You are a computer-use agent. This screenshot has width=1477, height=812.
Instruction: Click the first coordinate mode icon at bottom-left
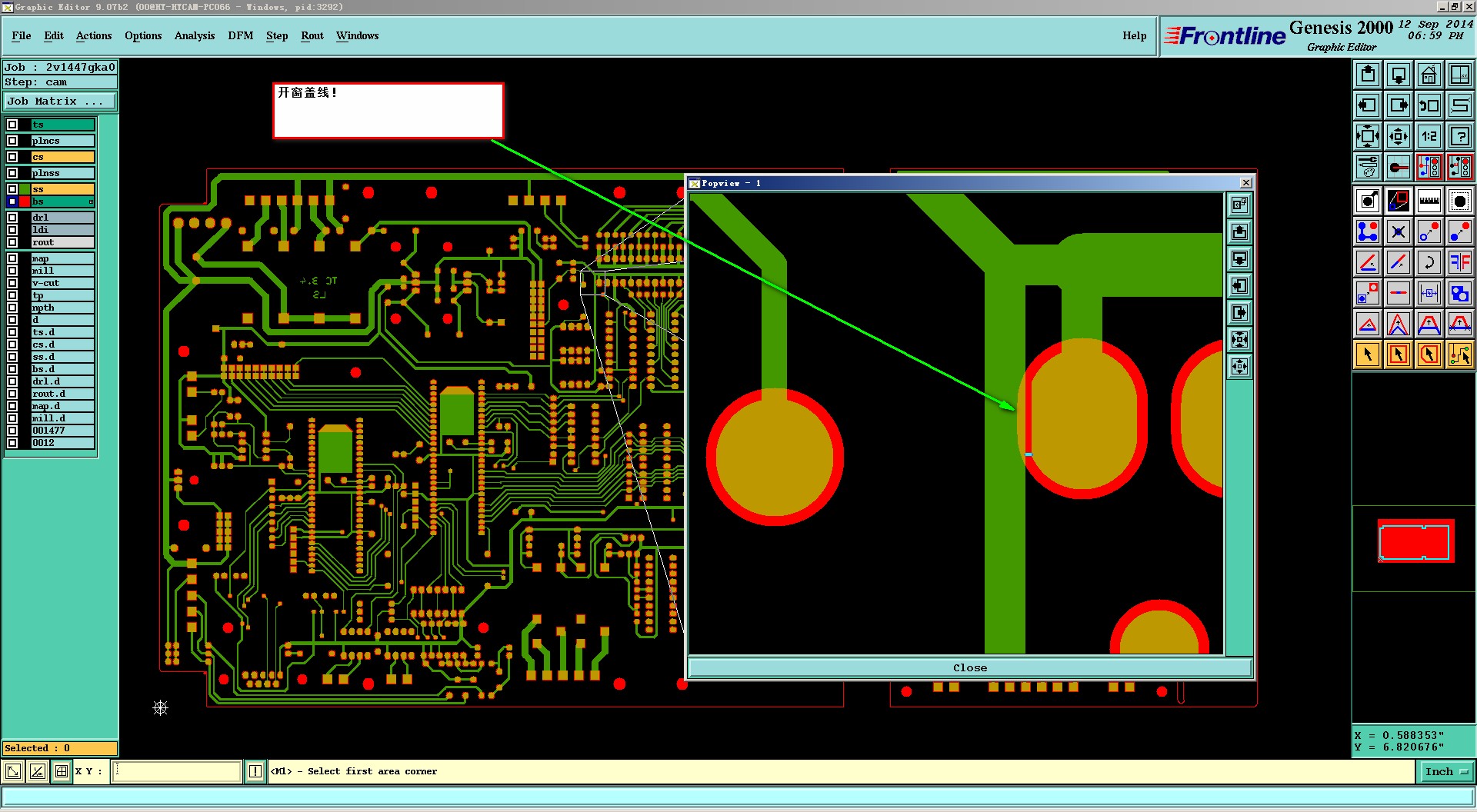coord(13,771)
